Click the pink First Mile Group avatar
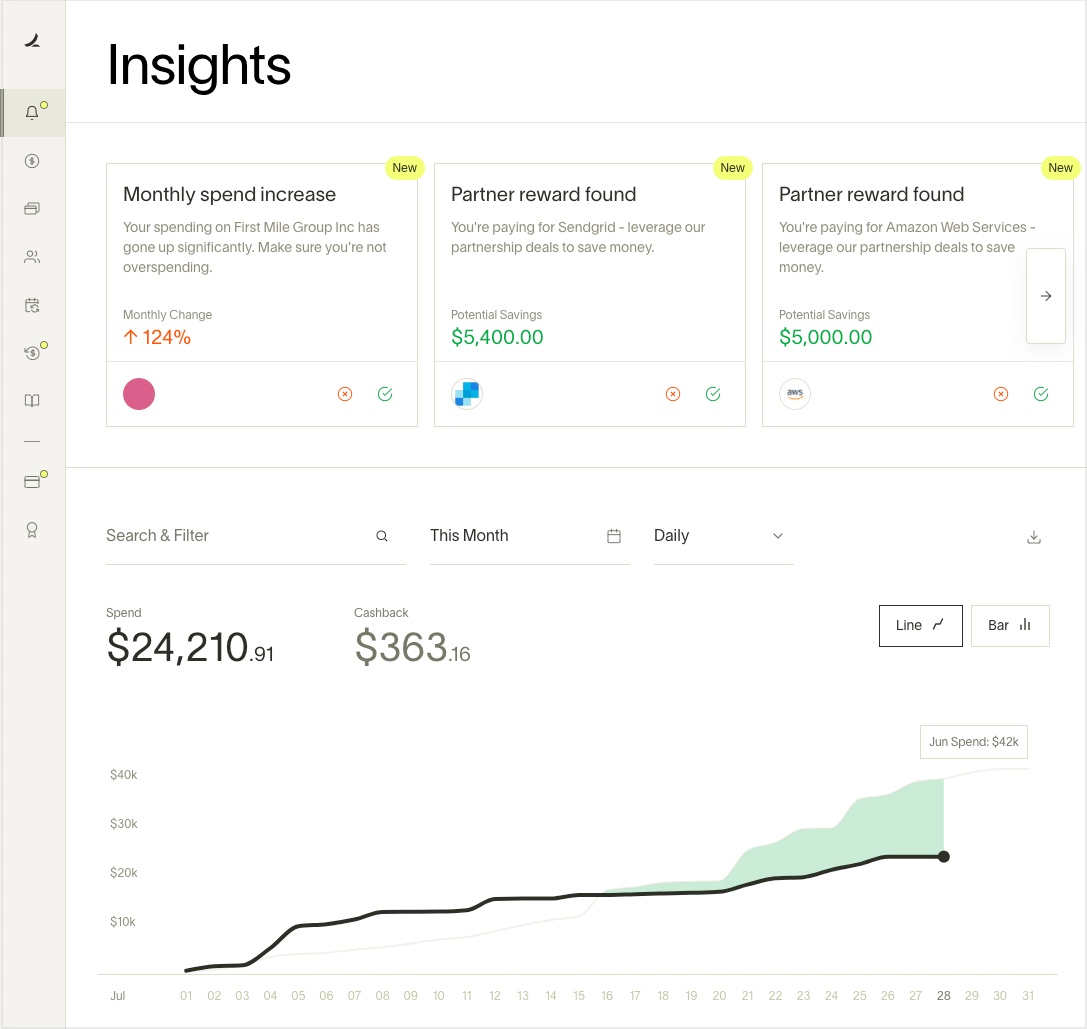 coord(139,395)
